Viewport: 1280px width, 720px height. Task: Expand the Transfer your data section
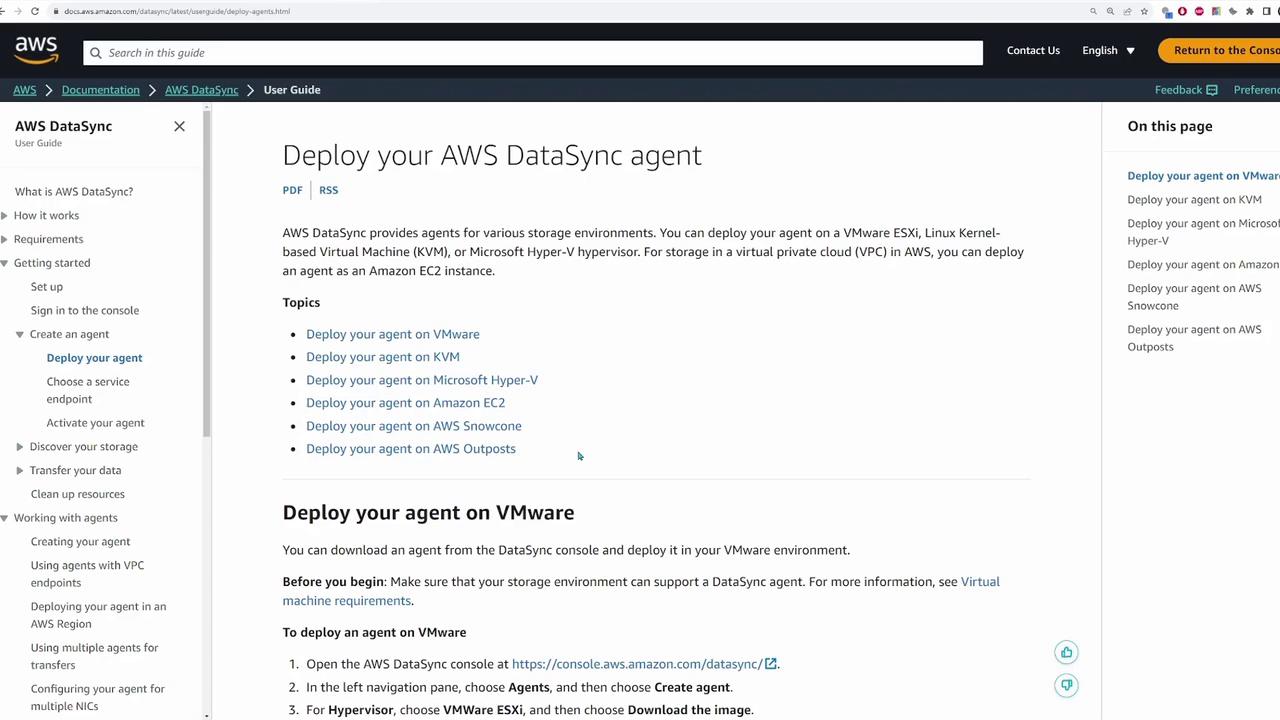(x=19, y=470)
